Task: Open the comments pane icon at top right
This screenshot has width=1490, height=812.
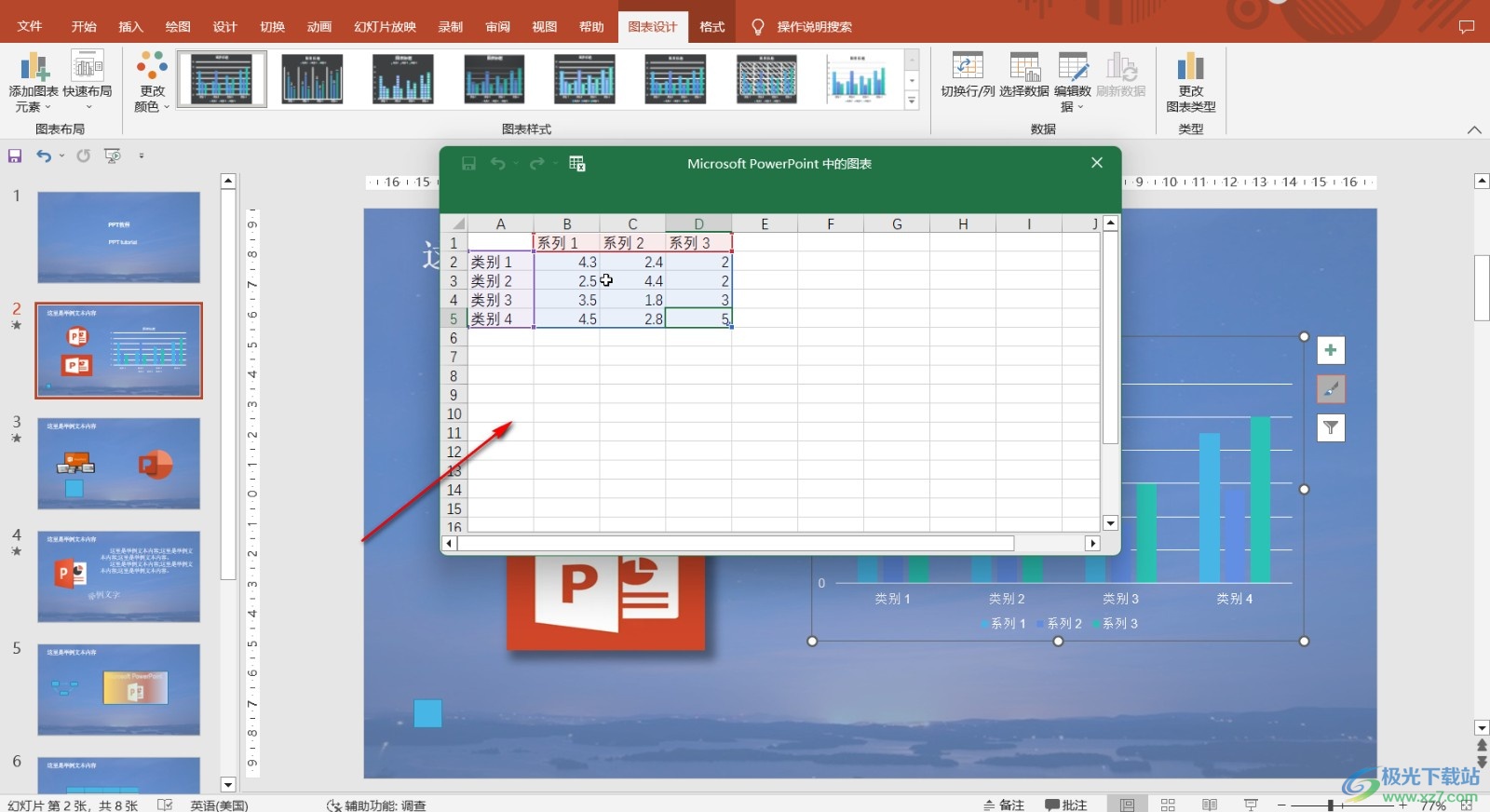Action: tap(1467, 26)
